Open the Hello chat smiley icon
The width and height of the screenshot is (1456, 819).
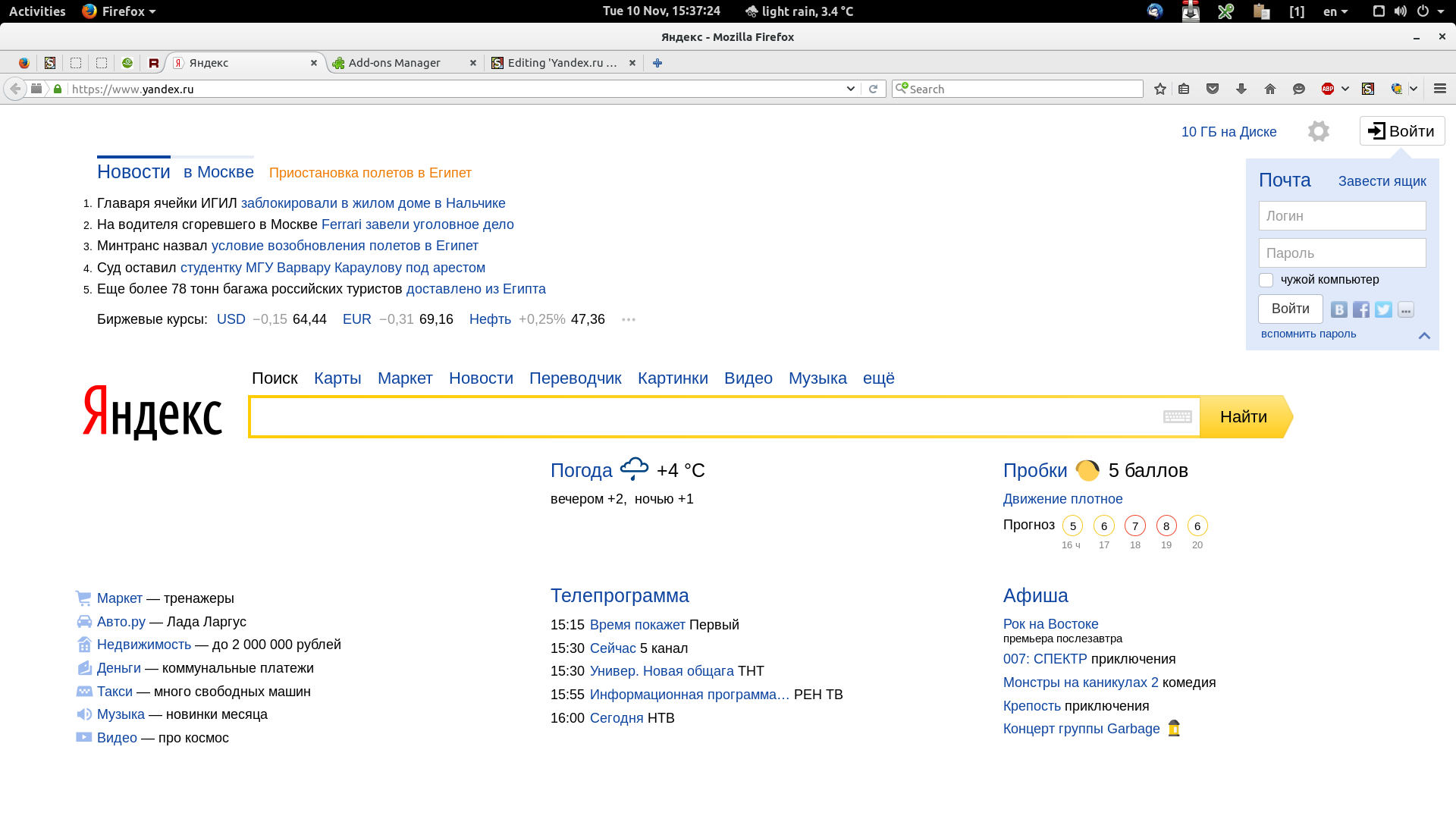click(1299, 89)
